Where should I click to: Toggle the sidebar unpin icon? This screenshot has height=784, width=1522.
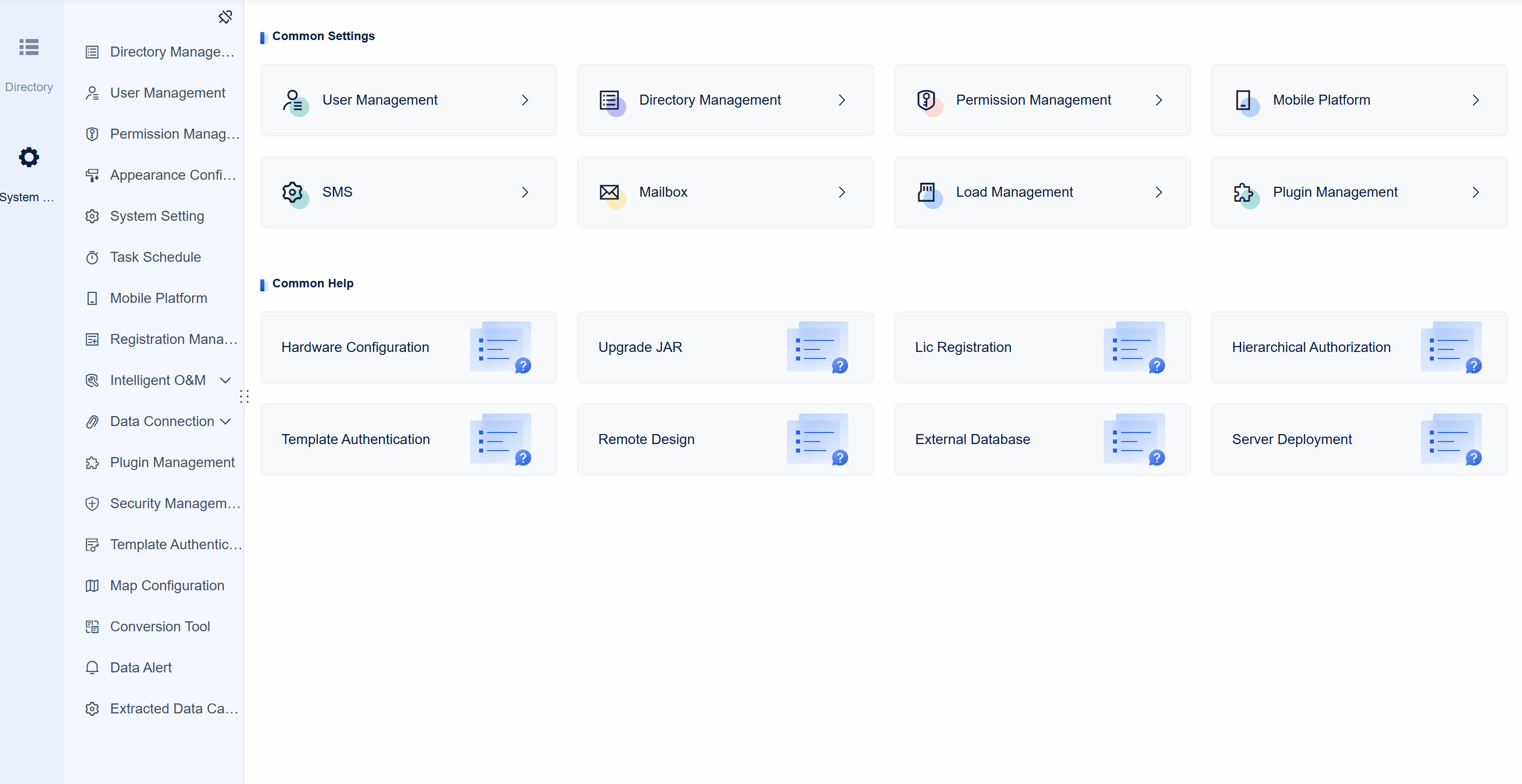[225, 17]
